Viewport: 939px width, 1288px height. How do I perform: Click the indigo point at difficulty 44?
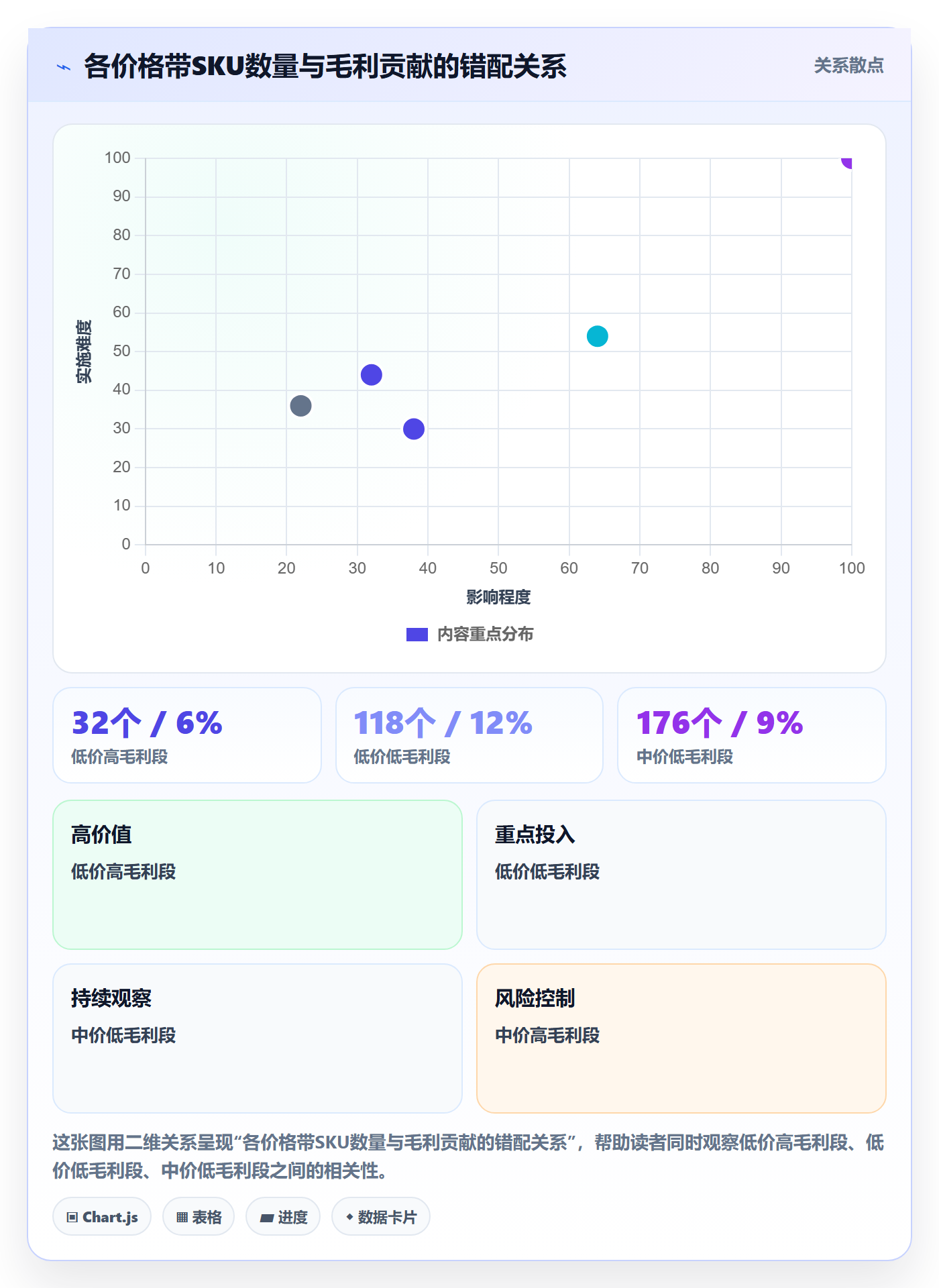click(371, 375)
